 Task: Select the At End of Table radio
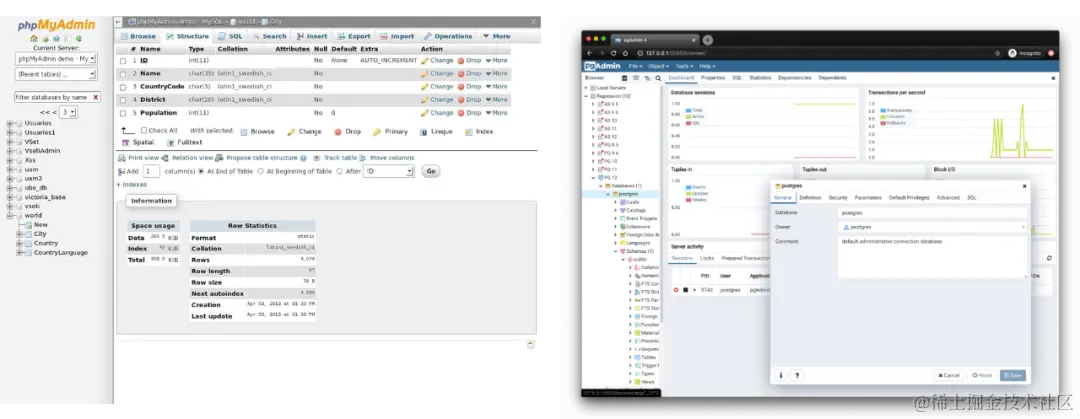point(201,171)
